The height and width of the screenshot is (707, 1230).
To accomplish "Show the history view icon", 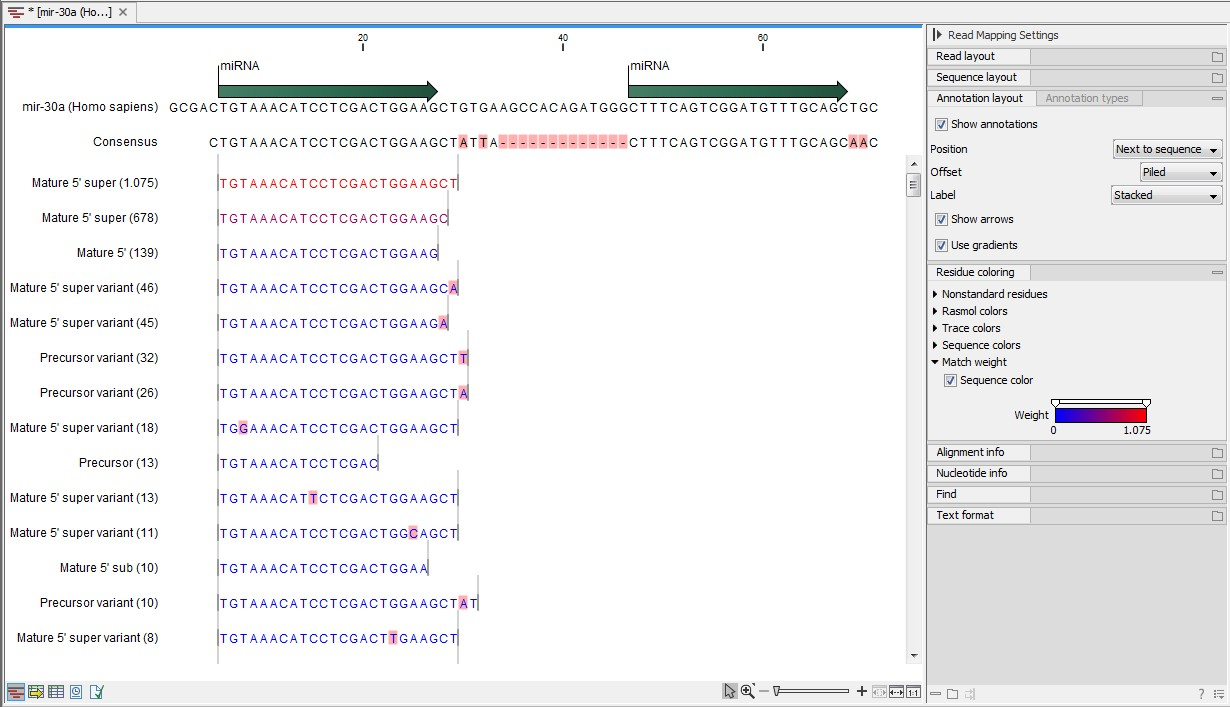I will pos(76,692).
